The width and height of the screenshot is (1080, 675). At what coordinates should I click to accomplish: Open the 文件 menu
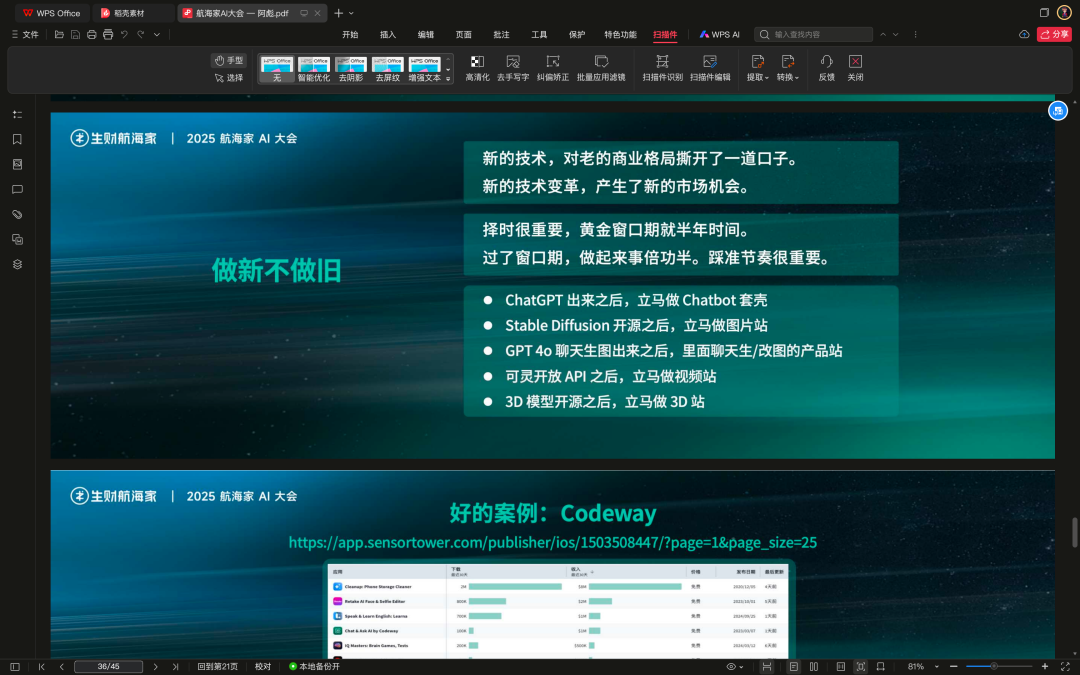coord(25,34)
